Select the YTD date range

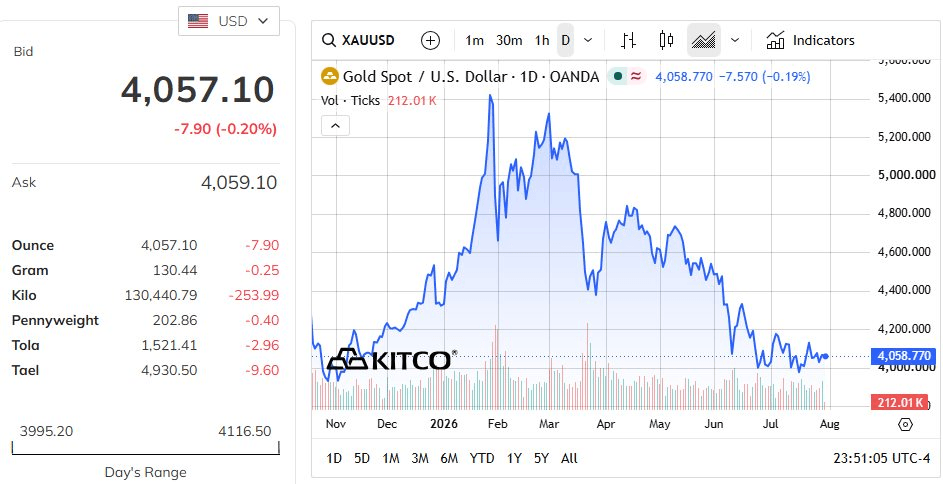pyautogui.click(x=482, y=458)
